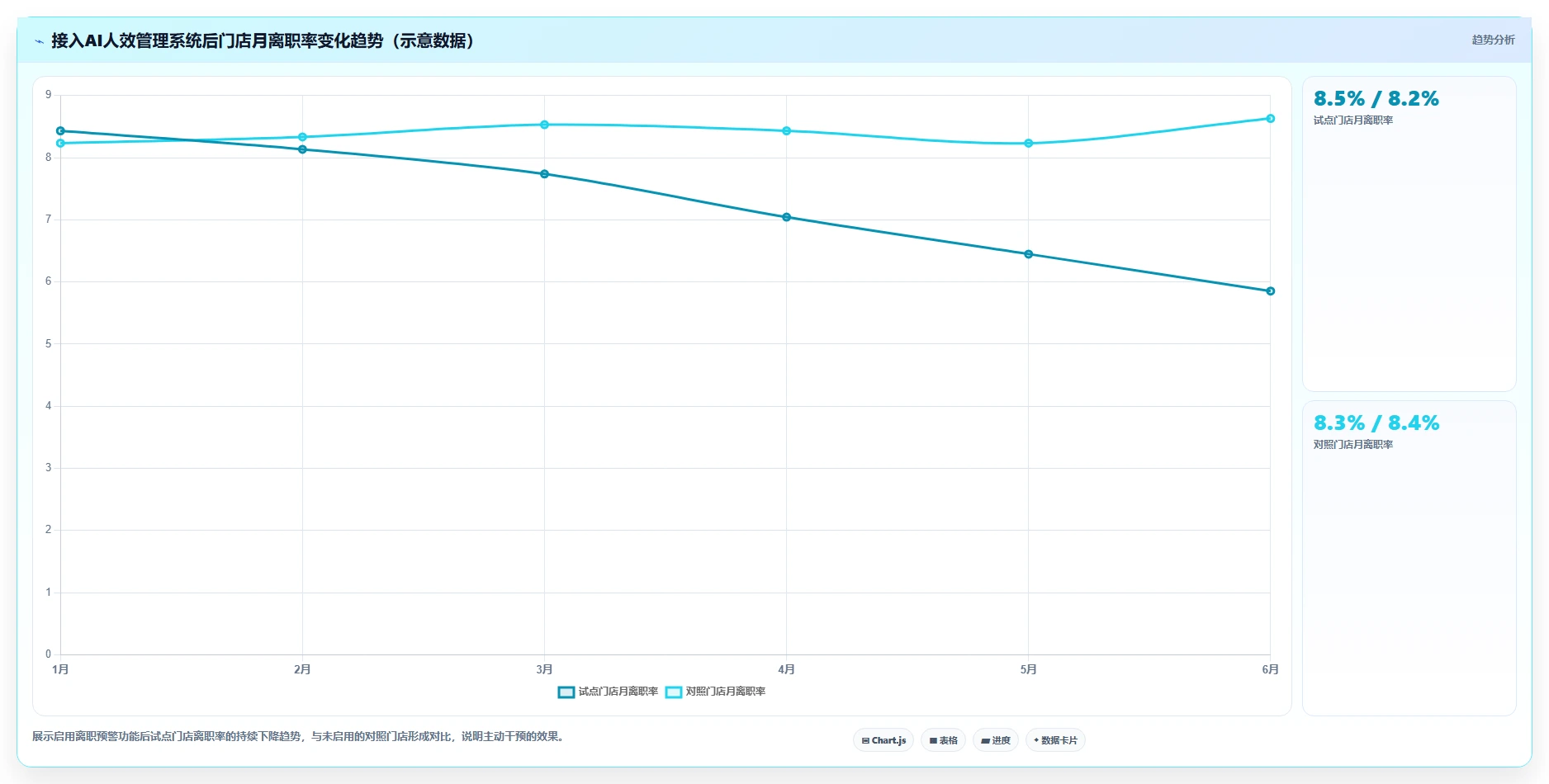The image size is (1549, 784).
Task: Click the y-axis label 0
Action: (x=48, y=654)
